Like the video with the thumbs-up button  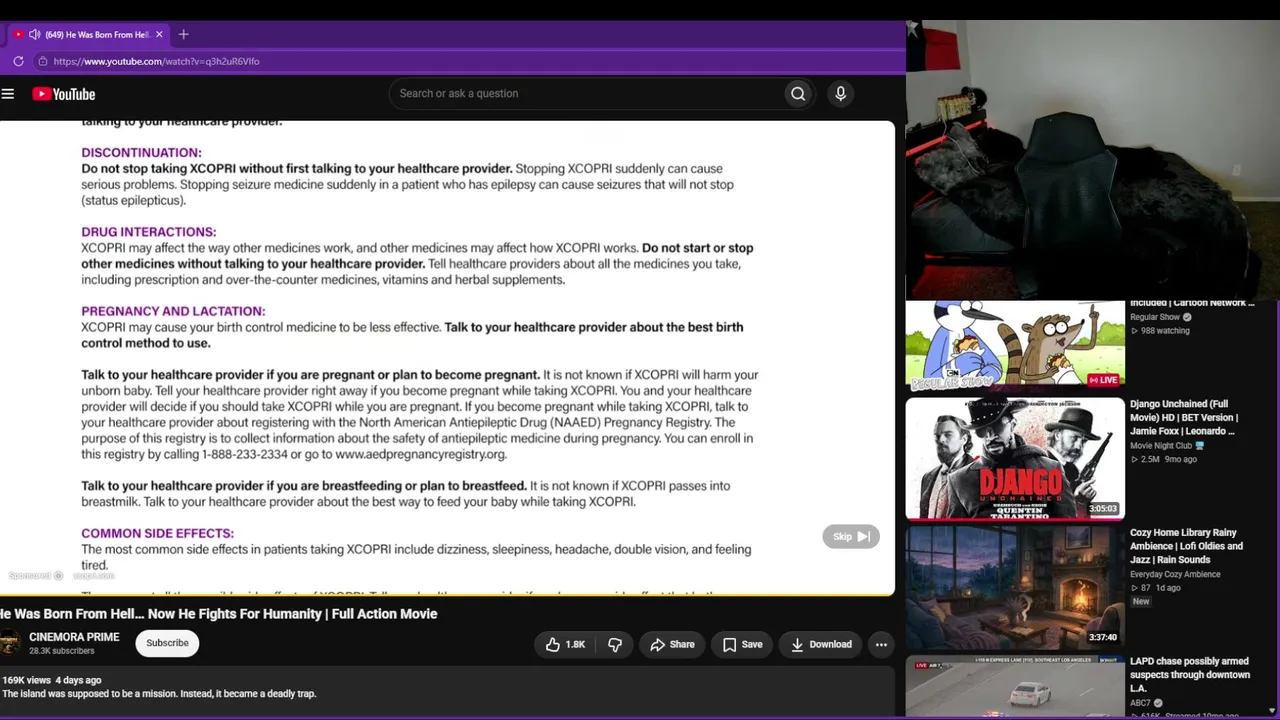tap(565, 645)
